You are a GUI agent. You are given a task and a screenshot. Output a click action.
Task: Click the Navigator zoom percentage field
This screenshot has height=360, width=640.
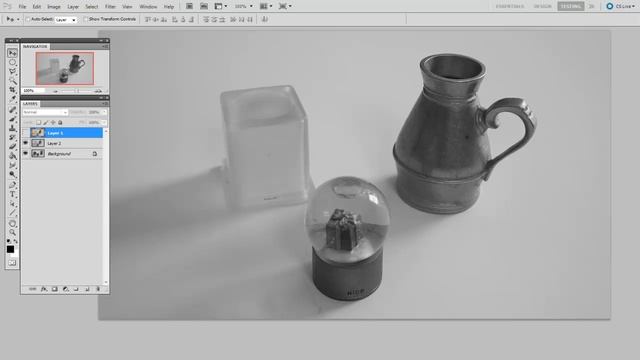point(33,91)
